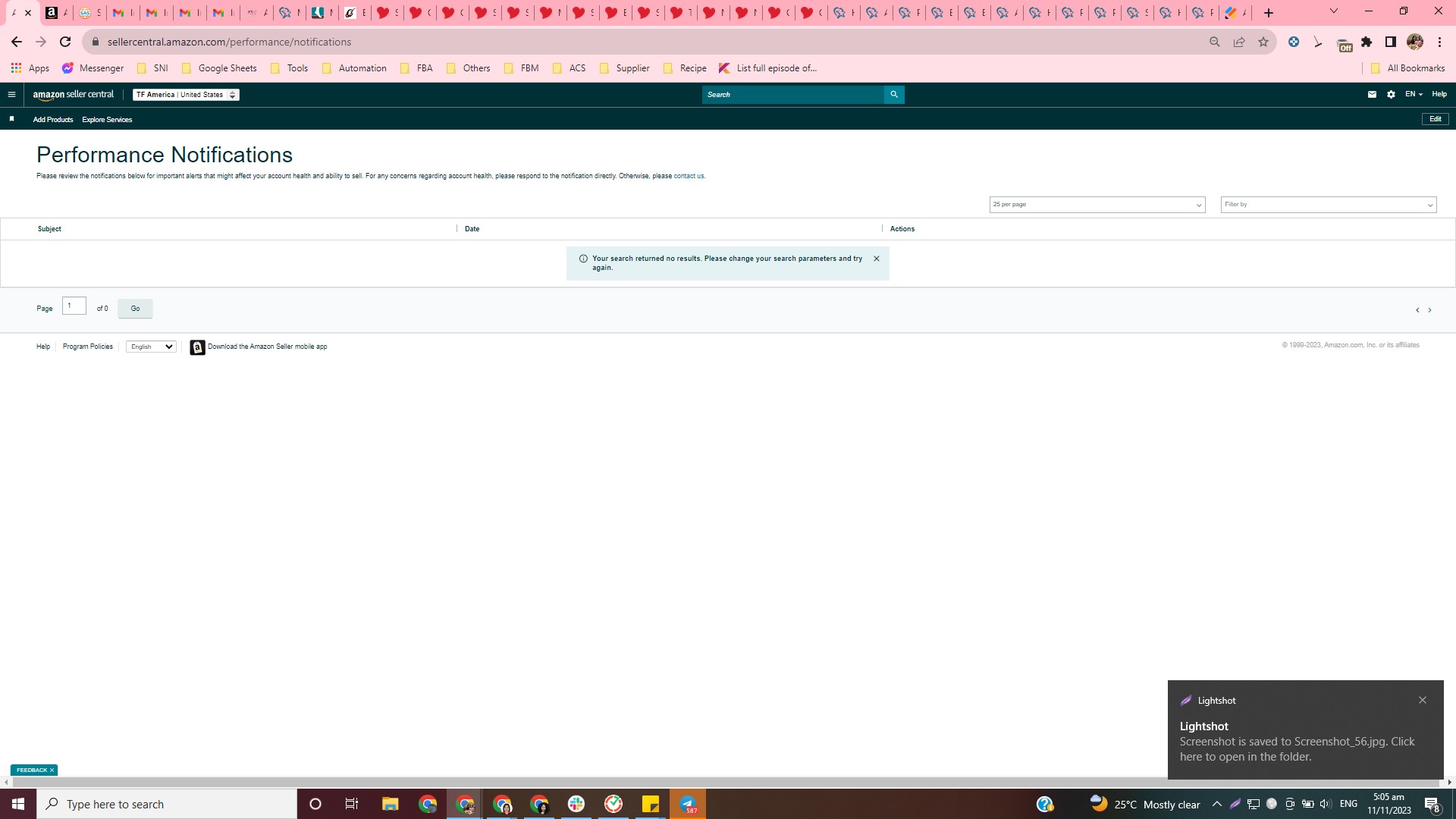This screenshot has height=819, width=1456.
Task: Open File Explorer from the taskbar
Action: (390, 804)
